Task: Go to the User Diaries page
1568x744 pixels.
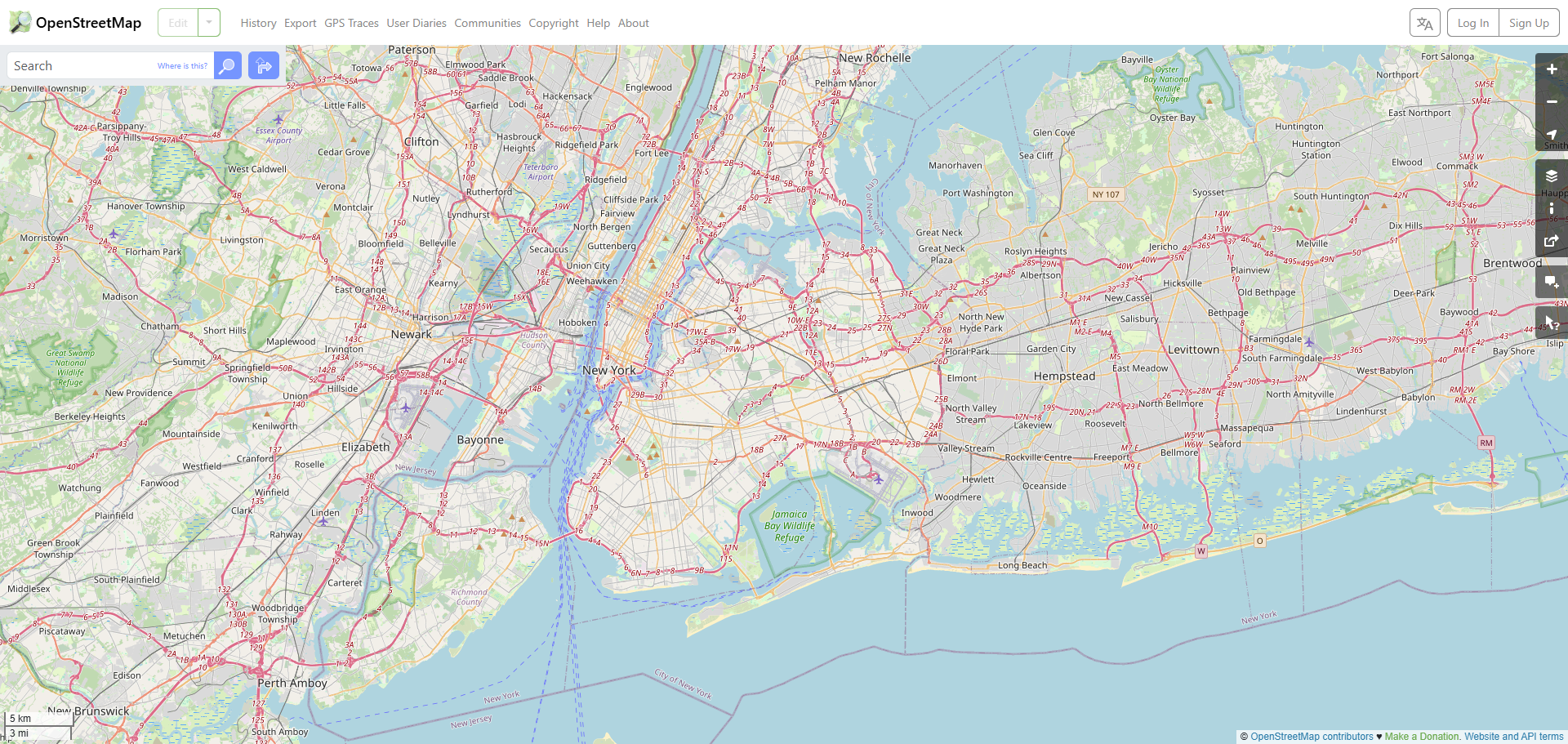Action: coord(416,23)
